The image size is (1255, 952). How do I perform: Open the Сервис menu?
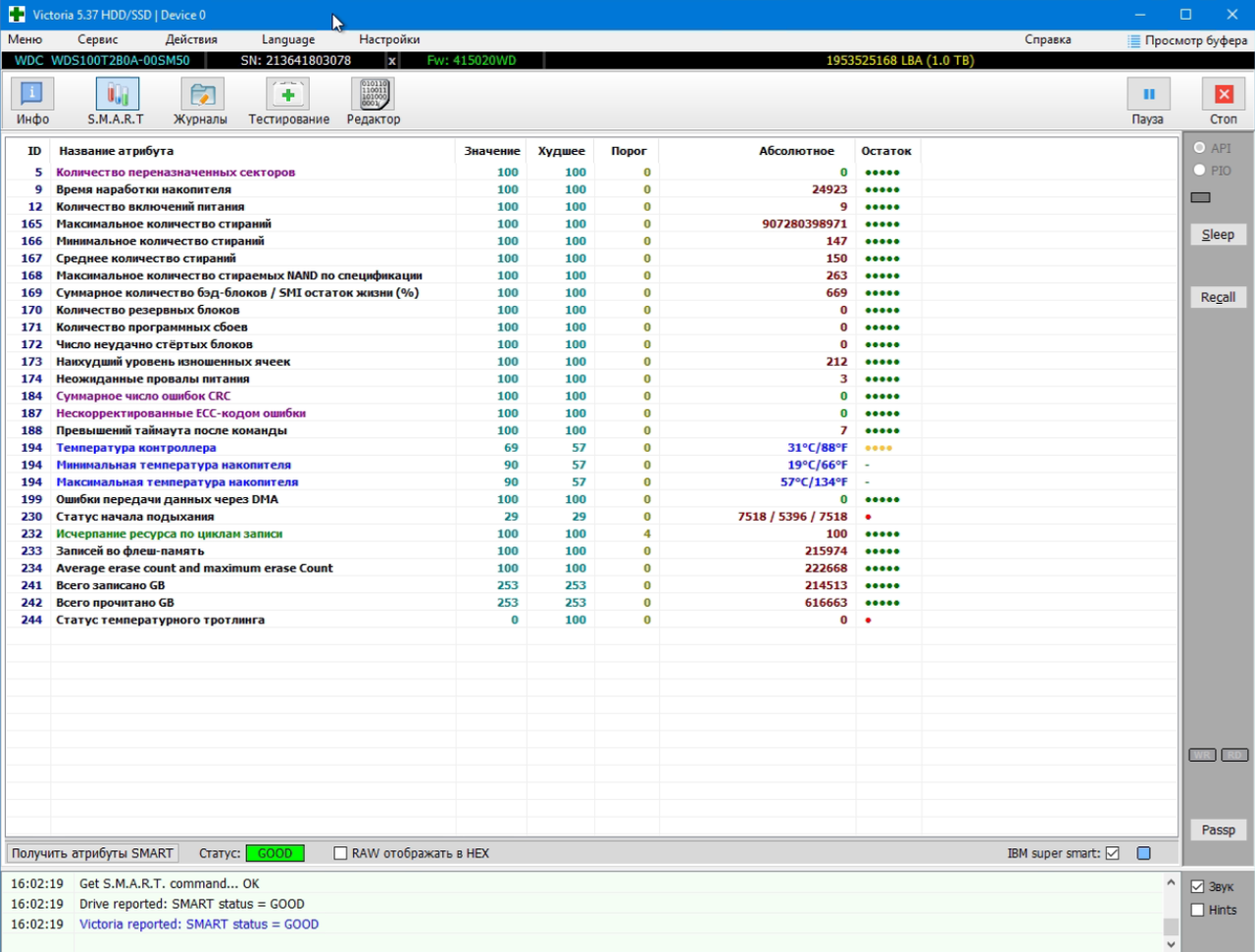[x=97, y=39]
